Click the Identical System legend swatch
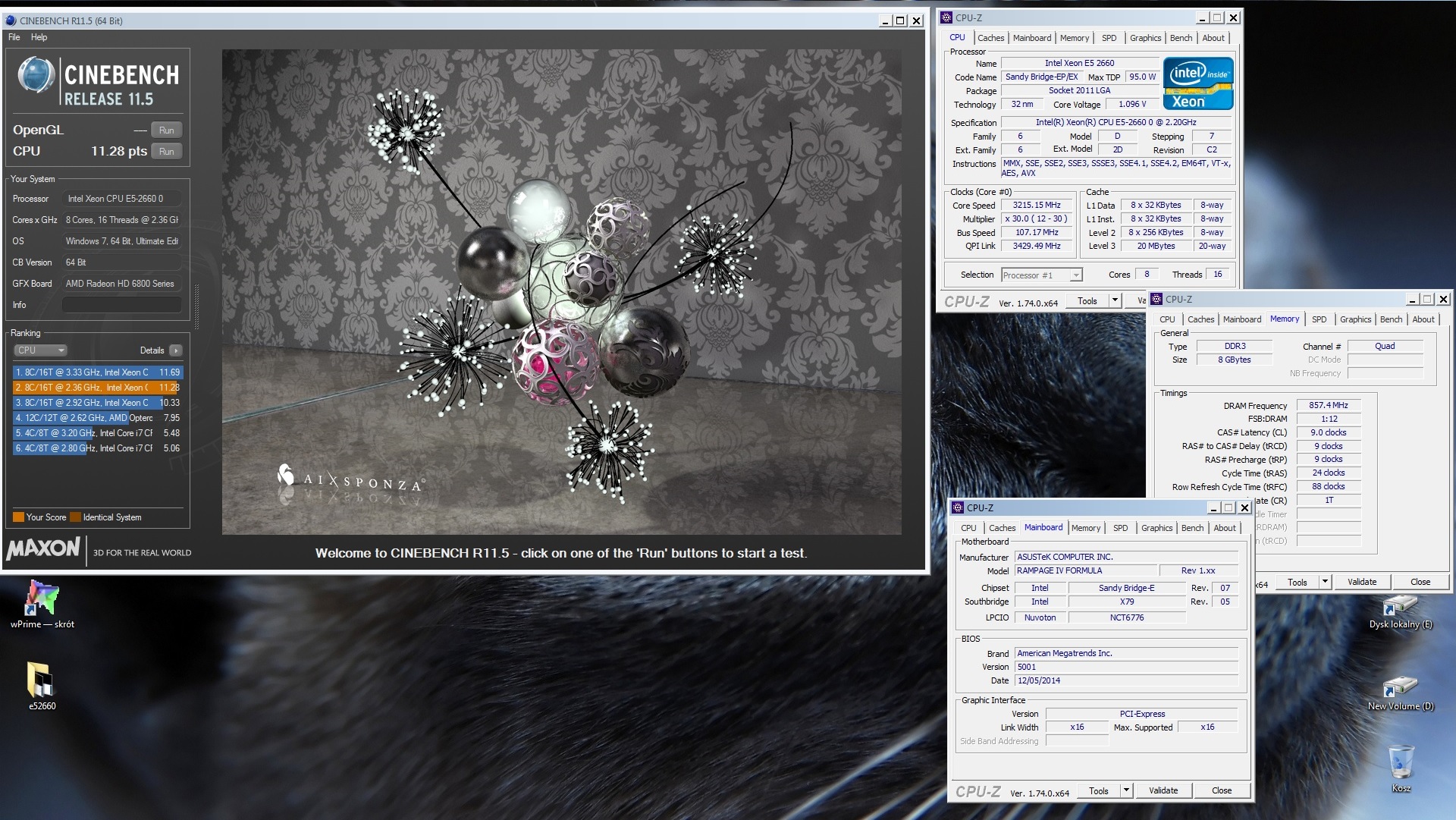 tap(75, 517)
